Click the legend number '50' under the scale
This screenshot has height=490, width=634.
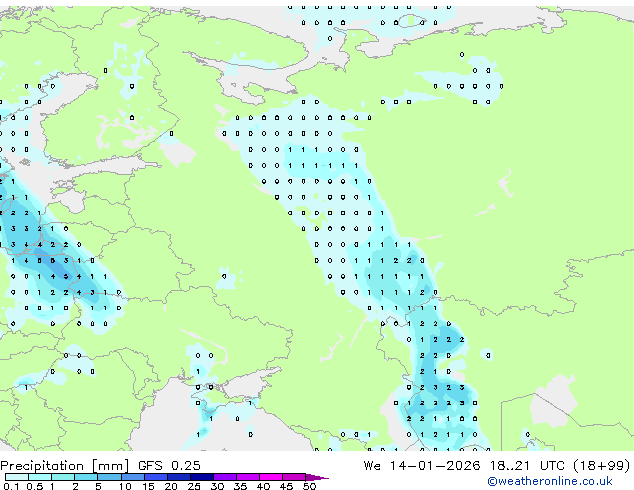pyautogui.click(x=309, y=486)
